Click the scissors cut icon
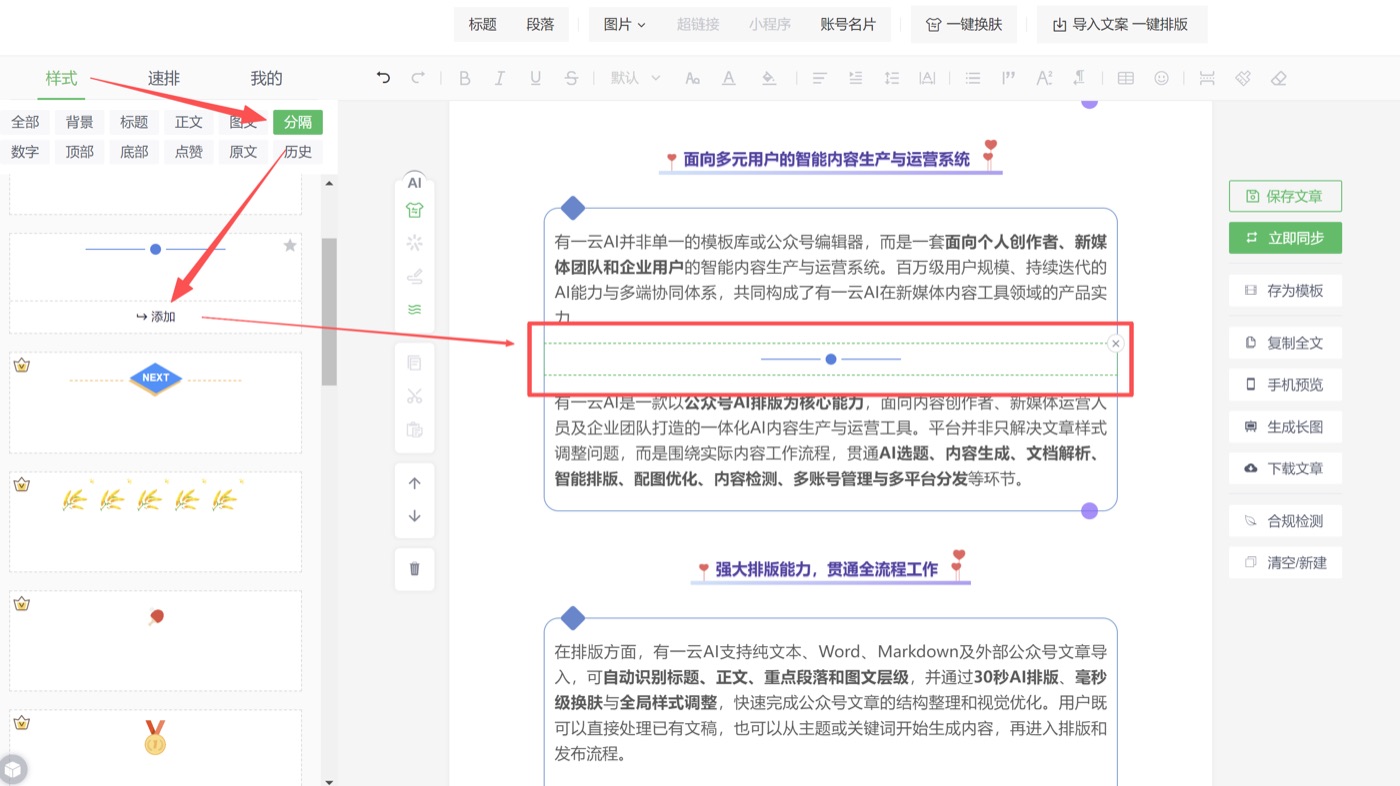The width and height of the screenshot is (1400, 786). pyautogui.click(x=414, y=396)
